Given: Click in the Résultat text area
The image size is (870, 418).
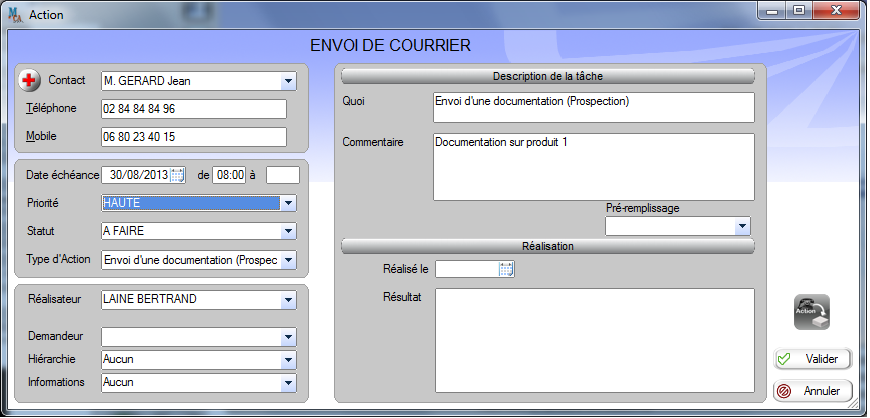Looking at the screenshot, I should point(592,340).
